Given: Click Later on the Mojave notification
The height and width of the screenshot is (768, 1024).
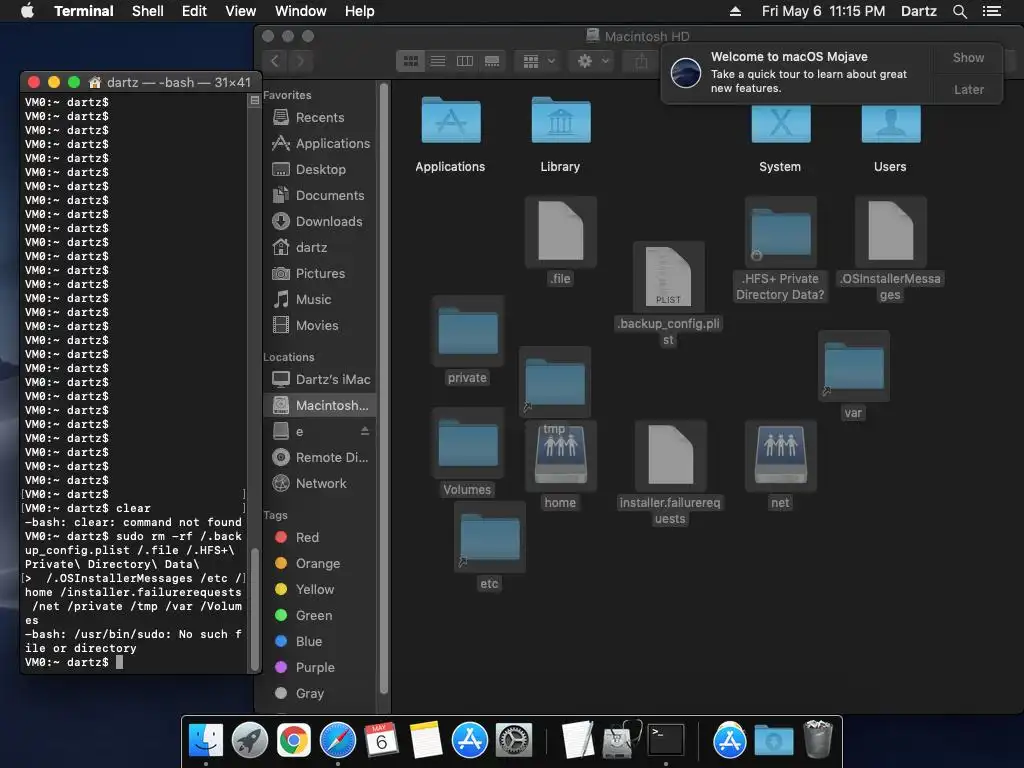Looking at the screenshot, I should pyautogui.click(x=968, y=89).
